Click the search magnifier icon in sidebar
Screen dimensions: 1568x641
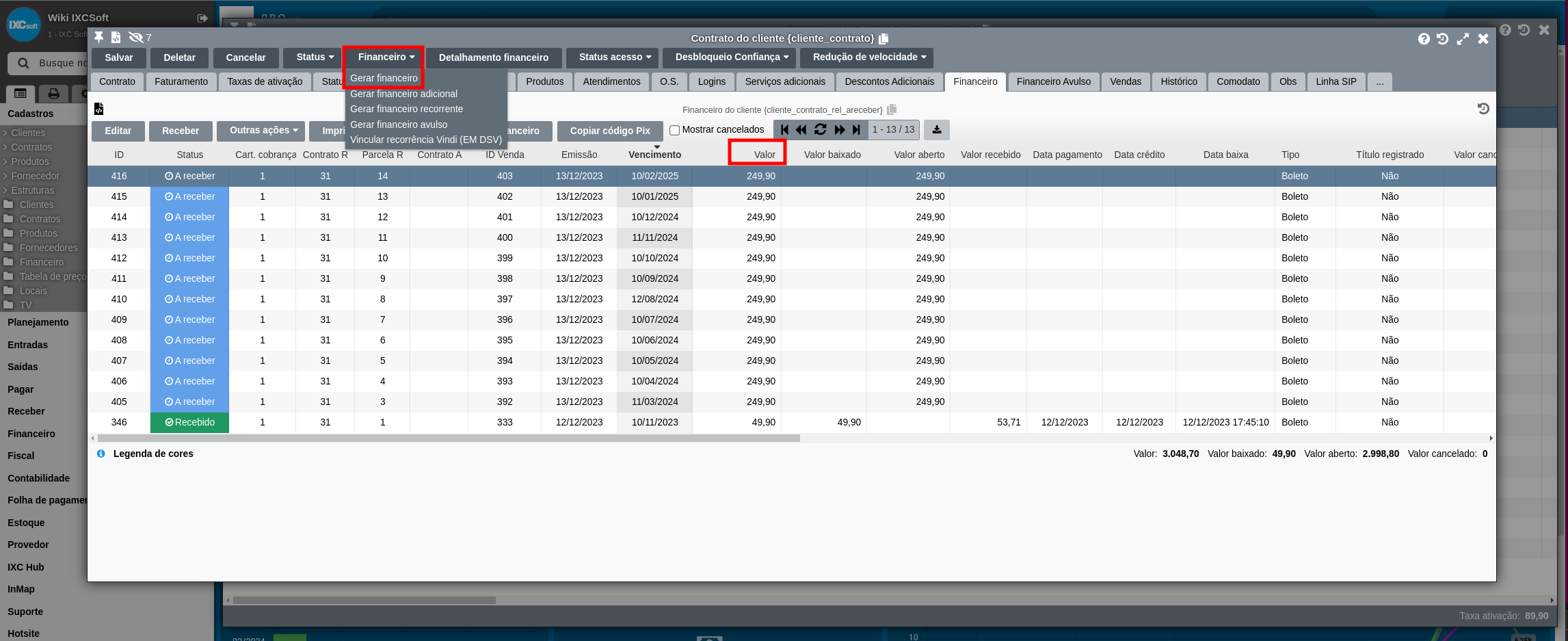[x=23, y=63]
